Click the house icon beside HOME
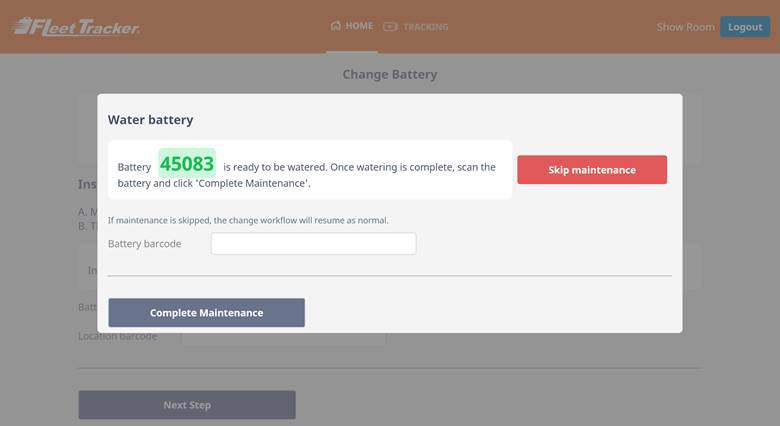The image size is (780, 426). [336, 26]
